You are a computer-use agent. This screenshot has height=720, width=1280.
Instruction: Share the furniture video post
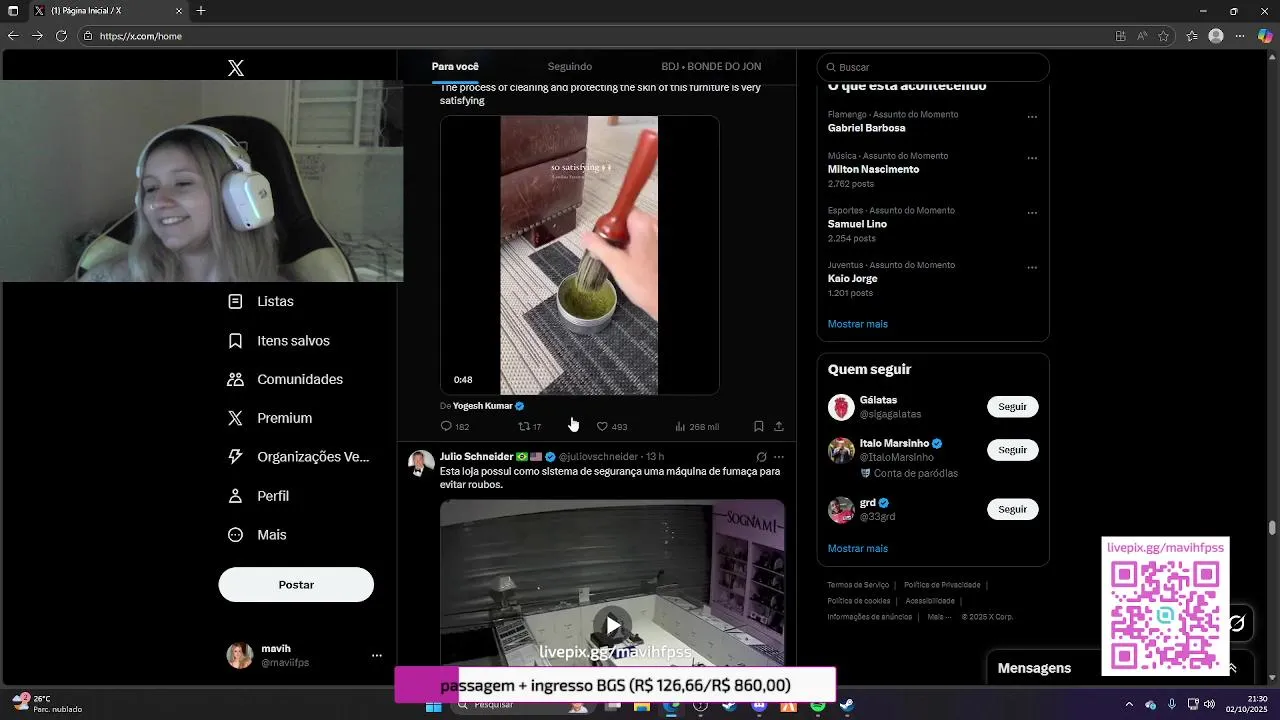[779, 427]
